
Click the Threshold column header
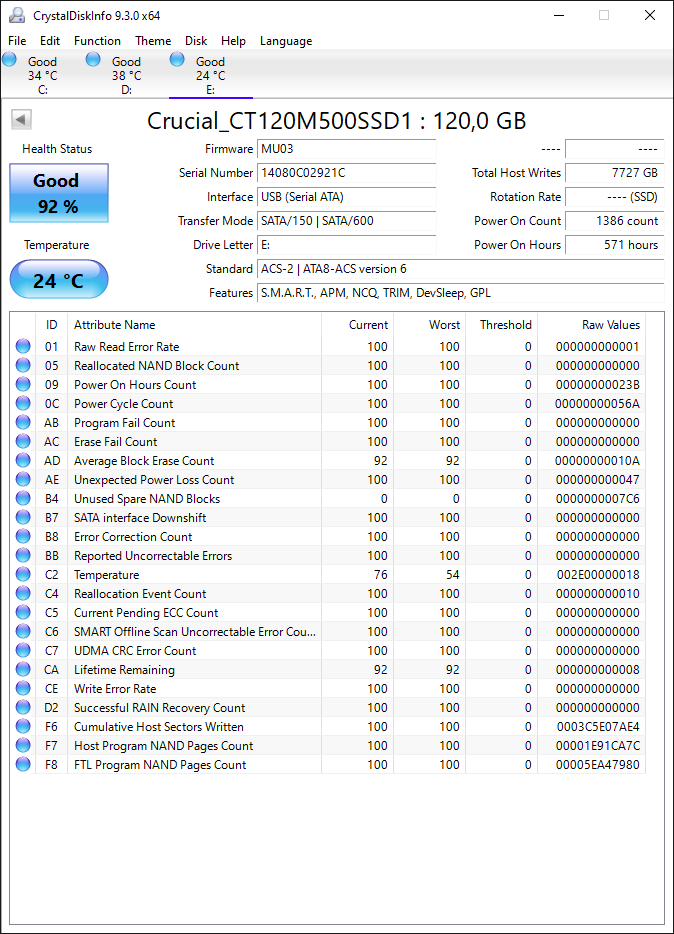click(501, 325)
